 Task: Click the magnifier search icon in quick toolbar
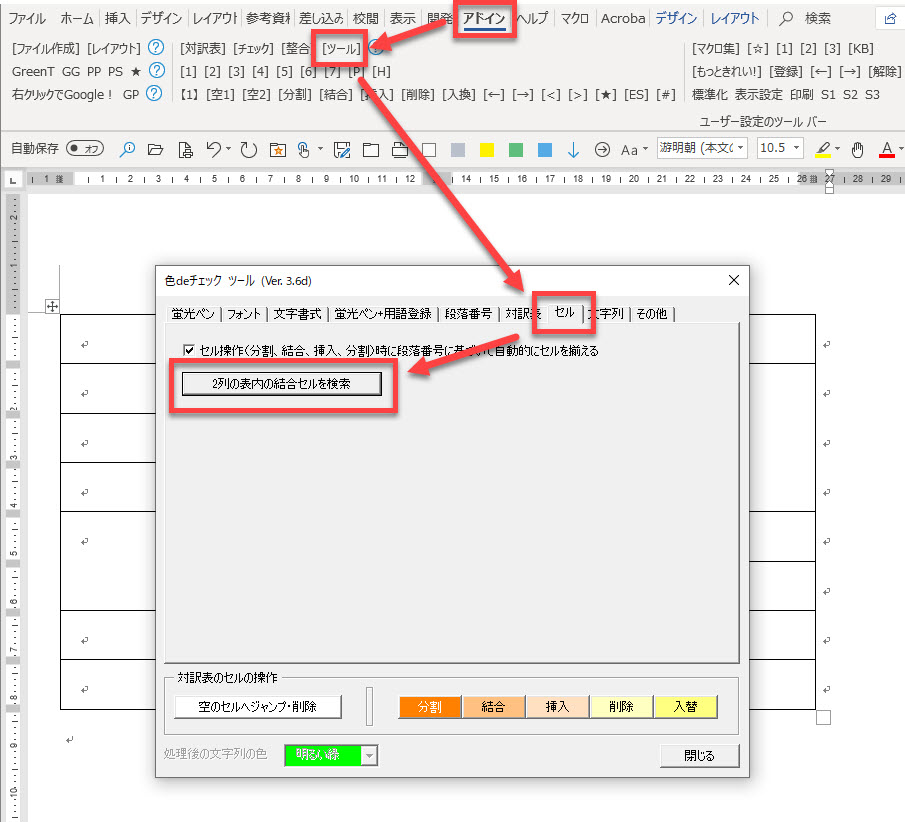point(127,150)
